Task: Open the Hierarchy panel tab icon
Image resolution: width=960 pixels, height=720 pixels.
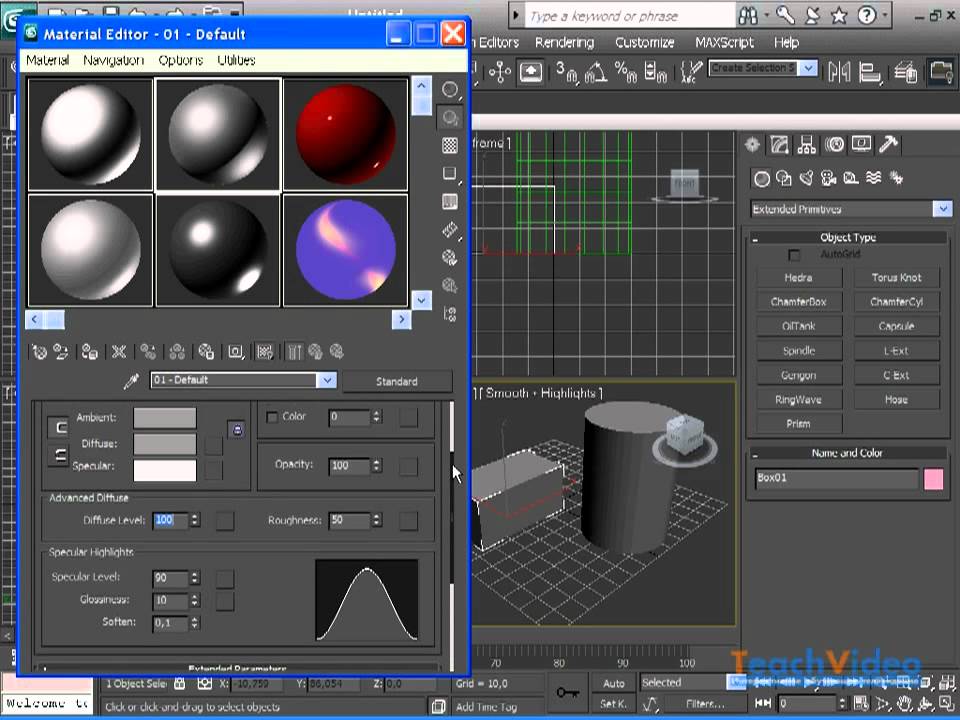Action: (x=806, y=145)
